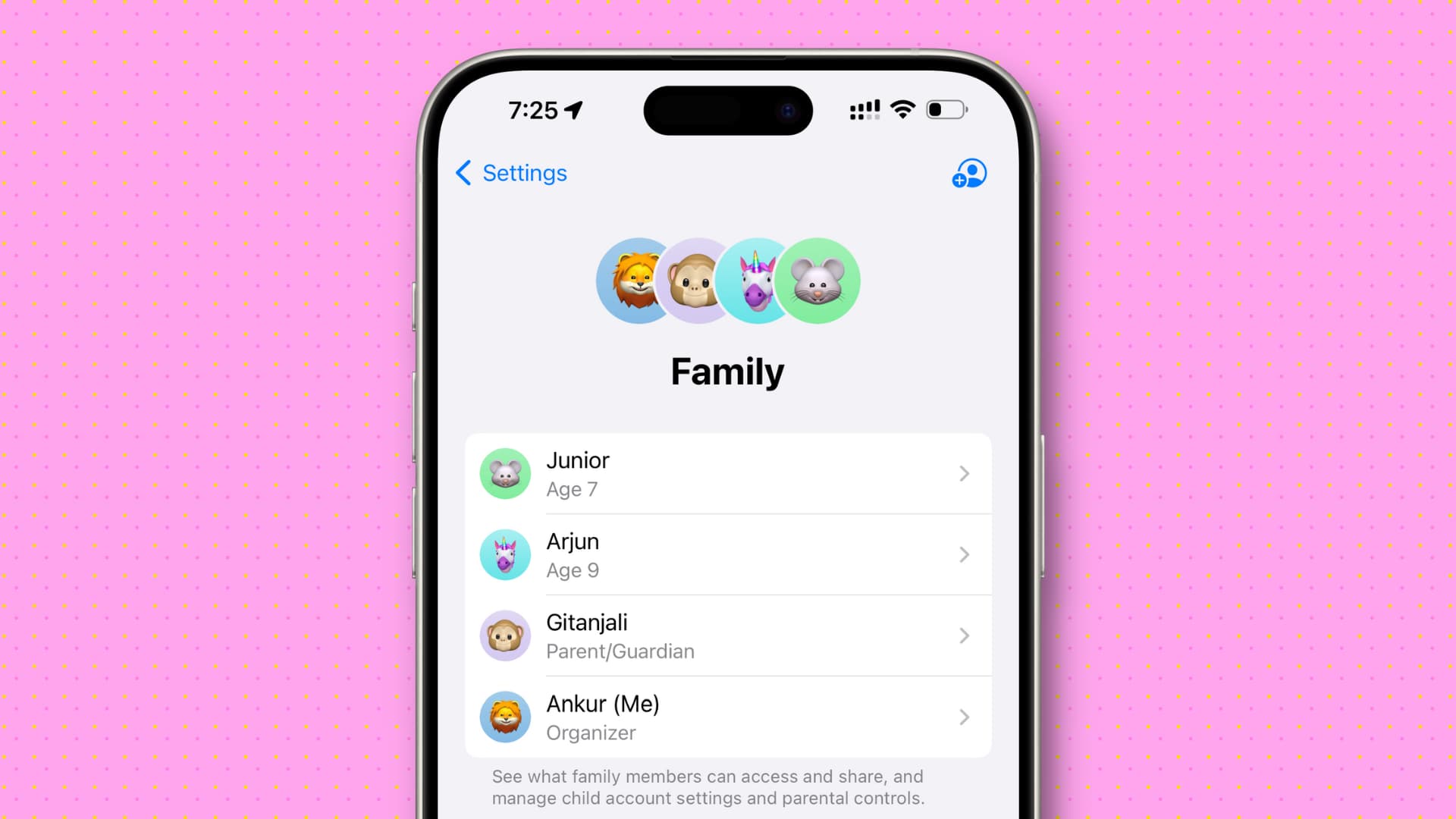Image resolution: width=1456 pixels, height=819 pixels.
Task: Tap the mouse Memoji in the header
Action: pos(819,280)
